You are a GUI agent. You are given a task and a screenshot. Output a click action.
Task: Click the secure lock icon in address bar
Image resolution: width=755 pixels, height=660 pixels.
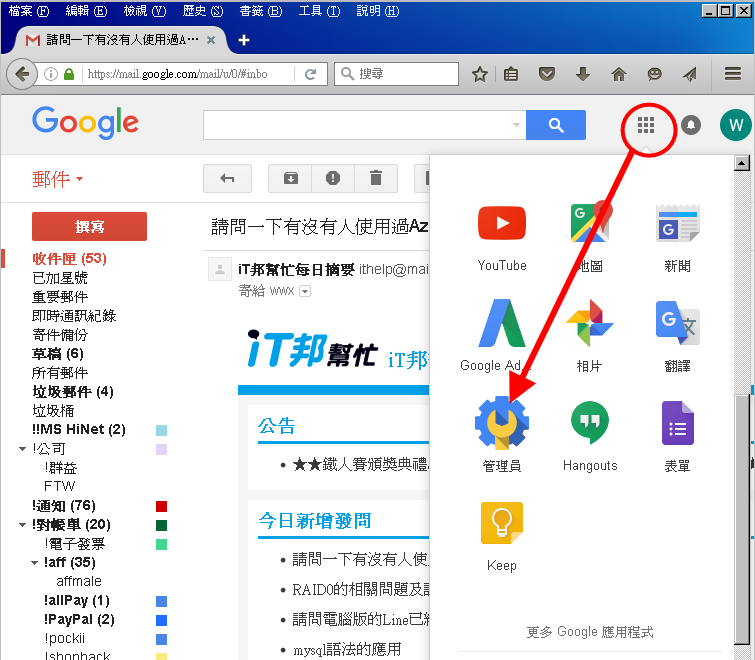[69, 74]
